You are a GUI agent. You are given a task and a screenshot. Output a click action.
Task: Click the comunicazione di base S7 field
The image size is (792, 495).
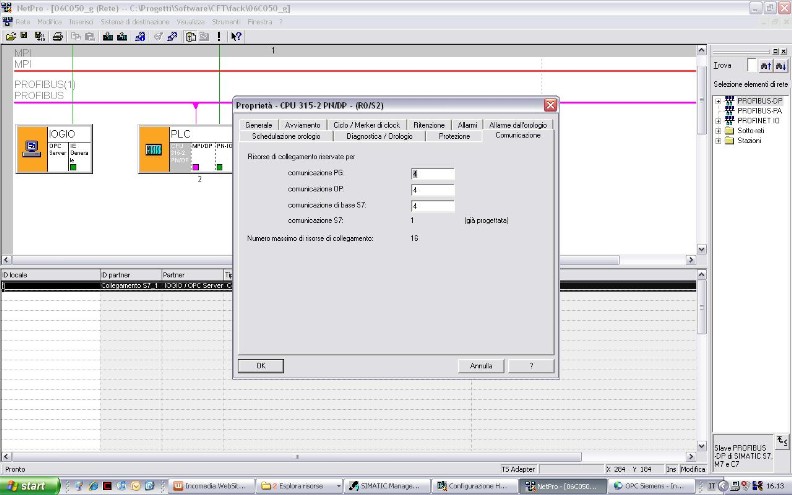(x=432, y=206)
